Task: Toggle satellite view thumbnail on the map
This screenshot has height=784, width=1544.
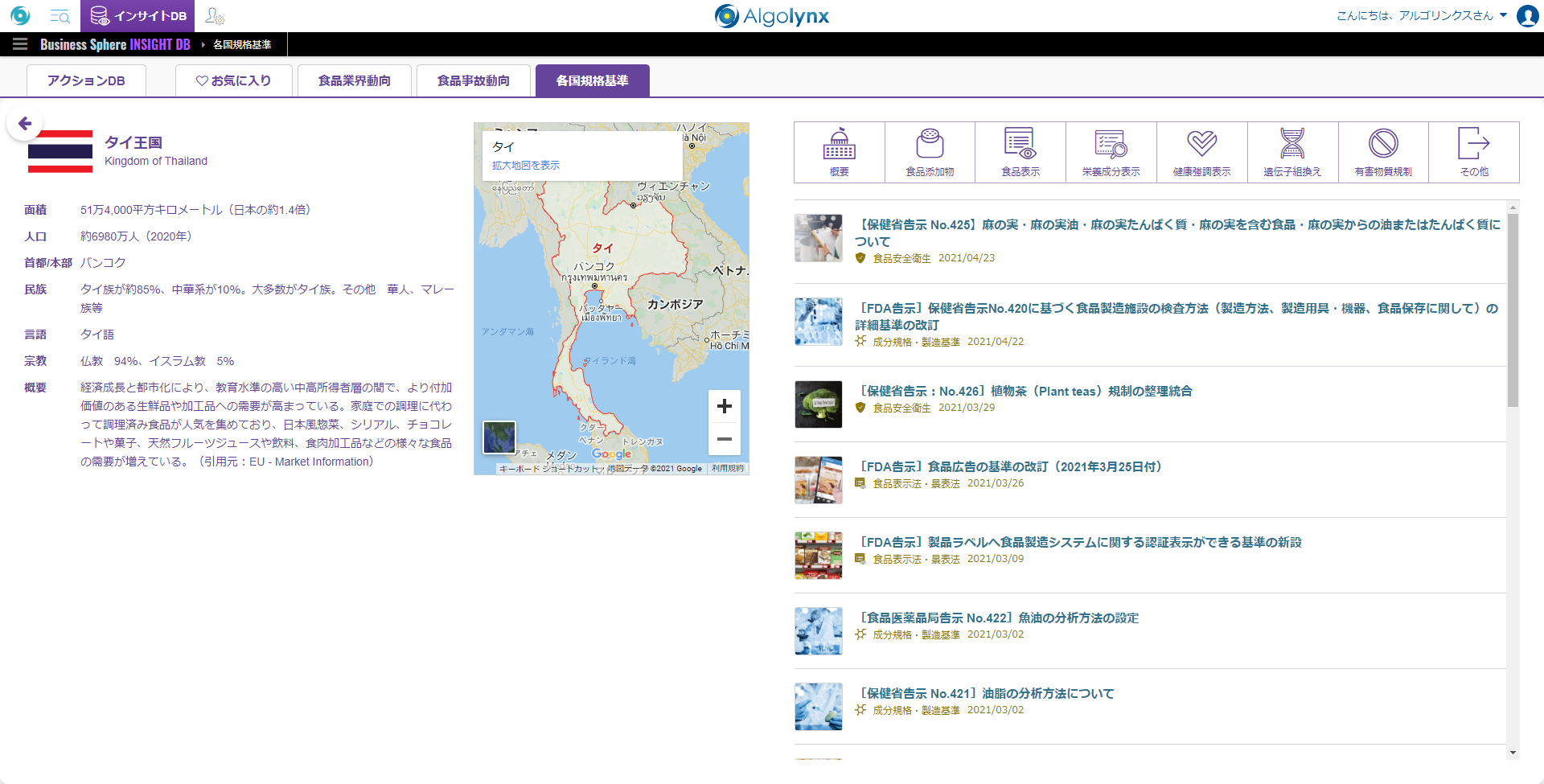Action: click(499, 437)
